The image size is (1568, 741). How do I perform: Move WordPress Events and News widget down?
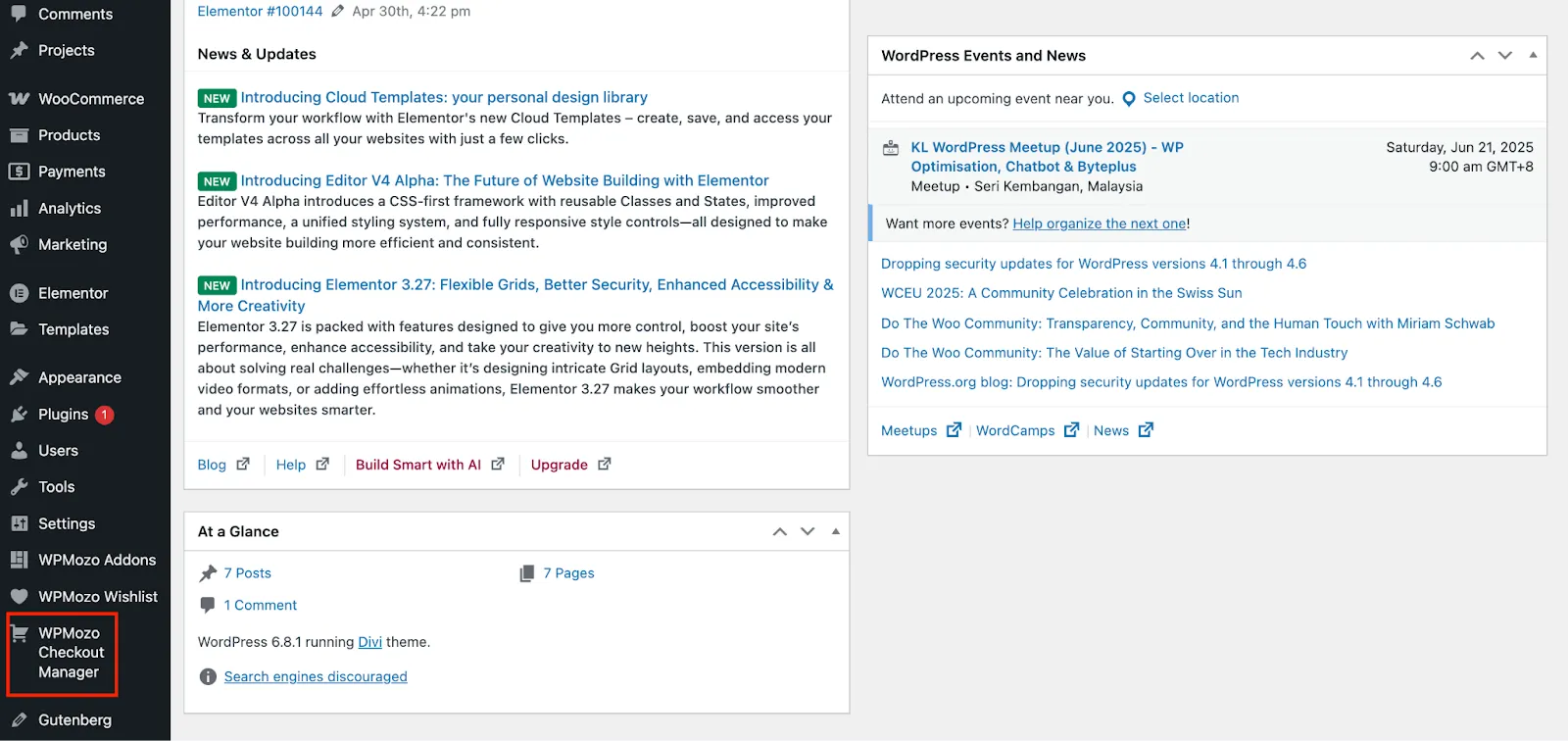point(1505,56)
